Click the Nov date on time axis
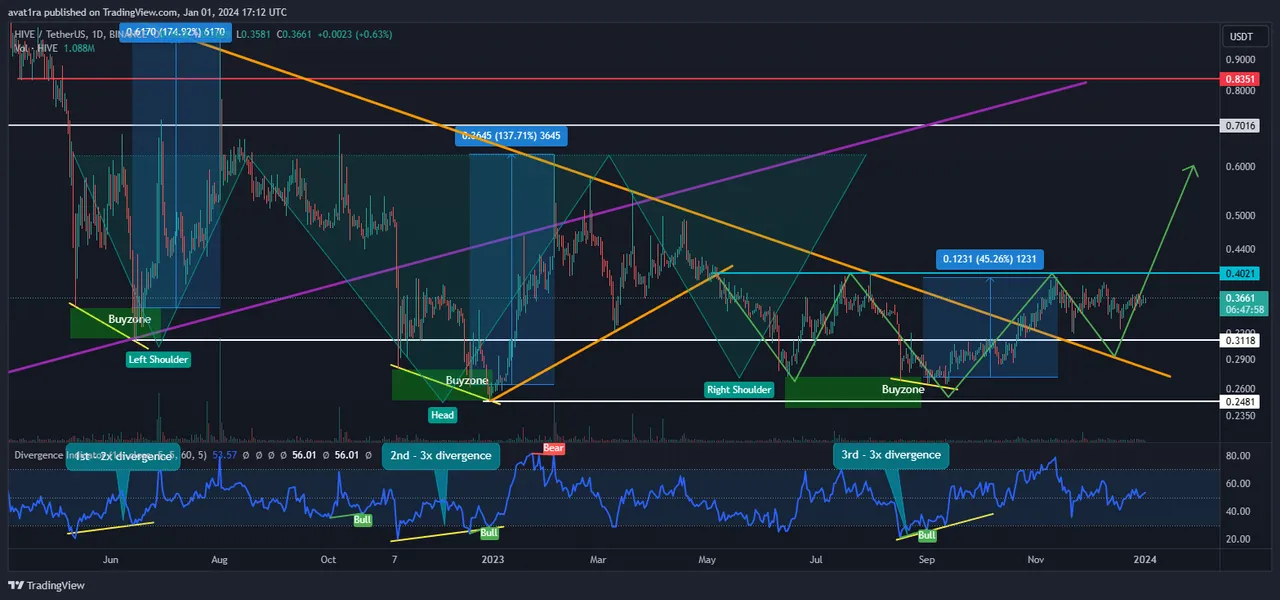This screenshot has height=600, width=1280. click(x=1037, y=560)
